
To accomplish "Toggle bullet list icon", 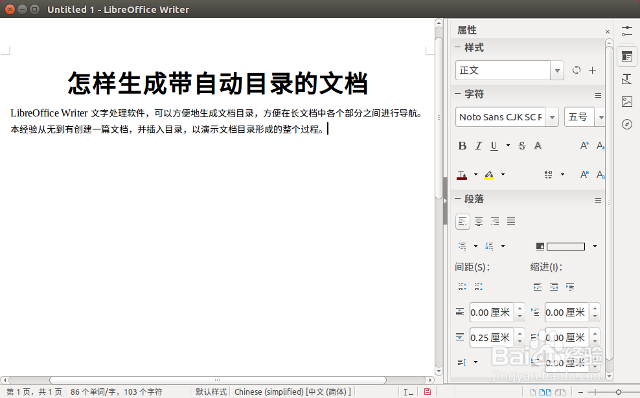I will [462, 246].
